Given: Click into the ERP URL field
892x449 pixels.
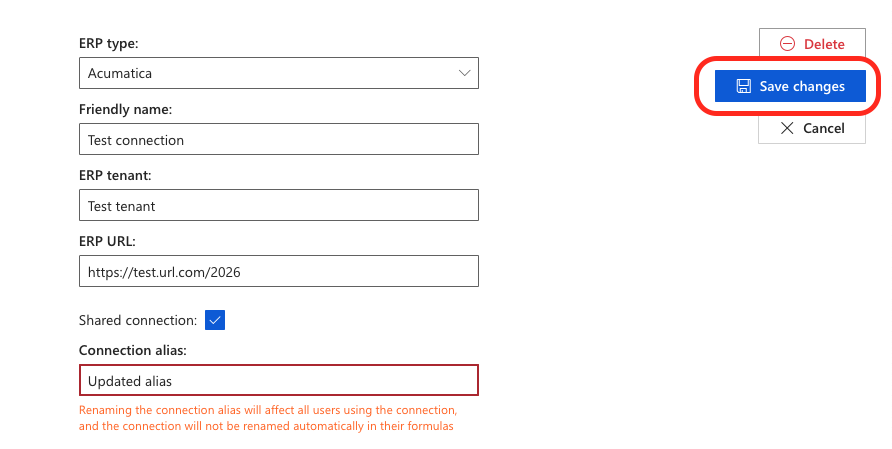Looking at the screenshot, I should 278,271.
